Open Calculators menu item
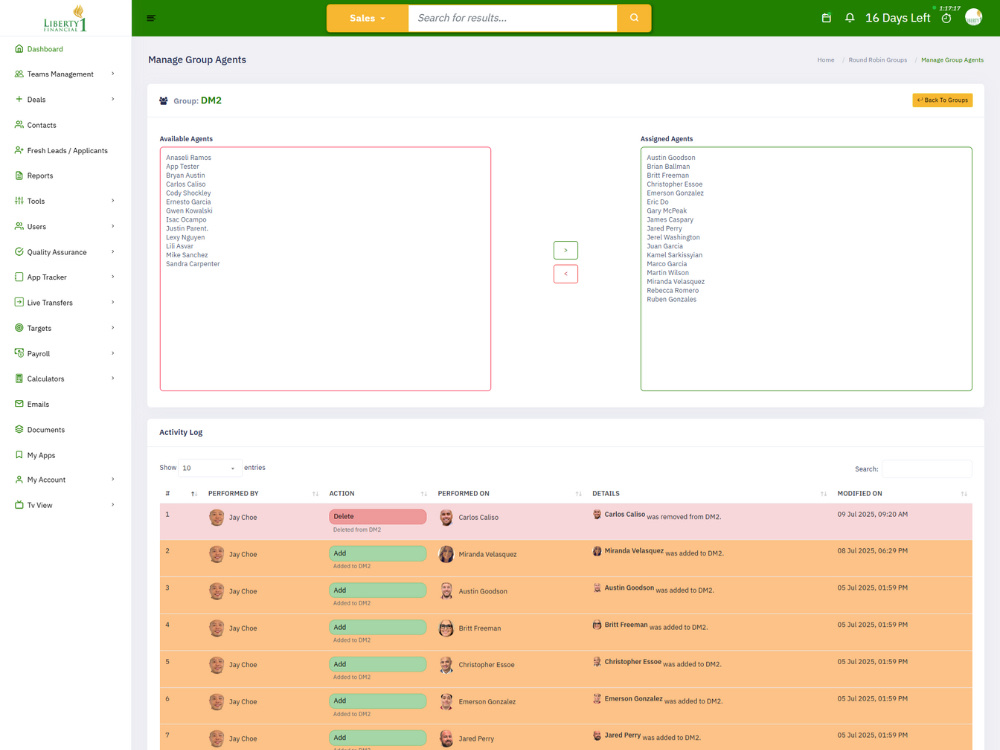1000x750 pixels. [45, 379]
